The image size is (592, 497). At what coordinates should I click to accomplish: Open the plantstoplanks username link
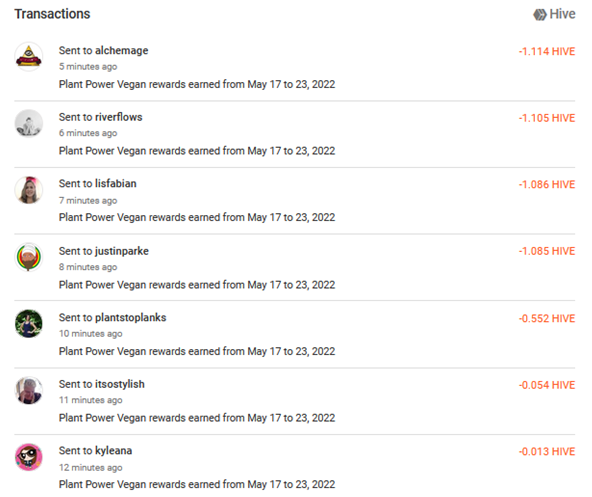131,318
